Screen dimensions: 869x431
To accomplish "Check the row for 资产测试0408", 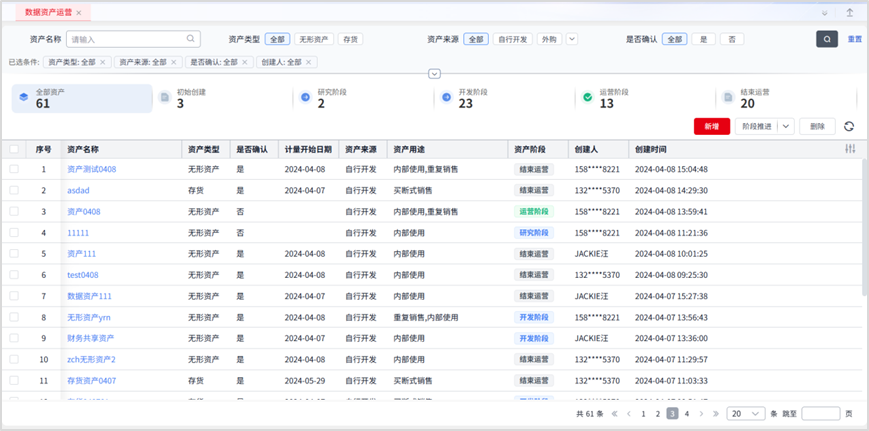I will [x=14, y=169].
